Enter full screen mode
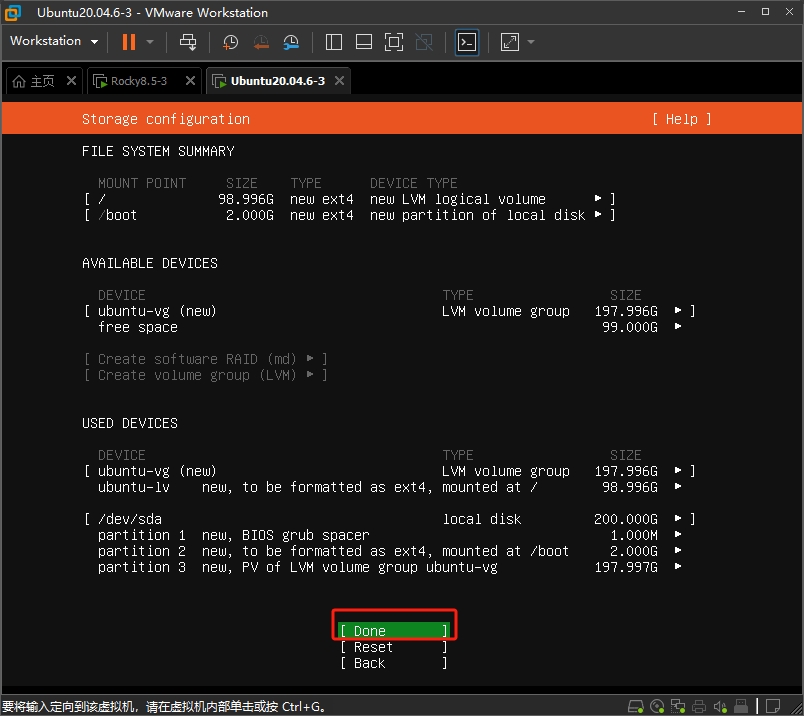The height and width of the screenshot is (716, 804). click(x=394, y=42)
